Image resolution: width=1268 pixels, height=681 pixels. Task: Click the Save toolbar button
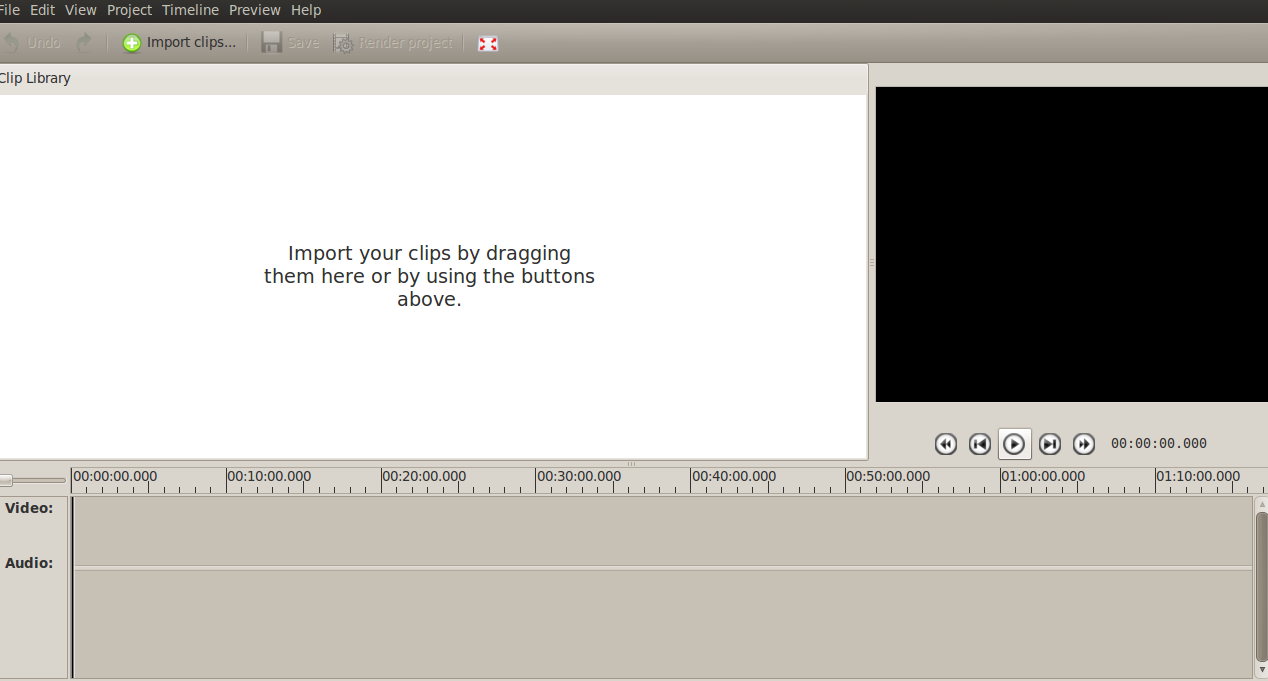click(x=290, y=43)
